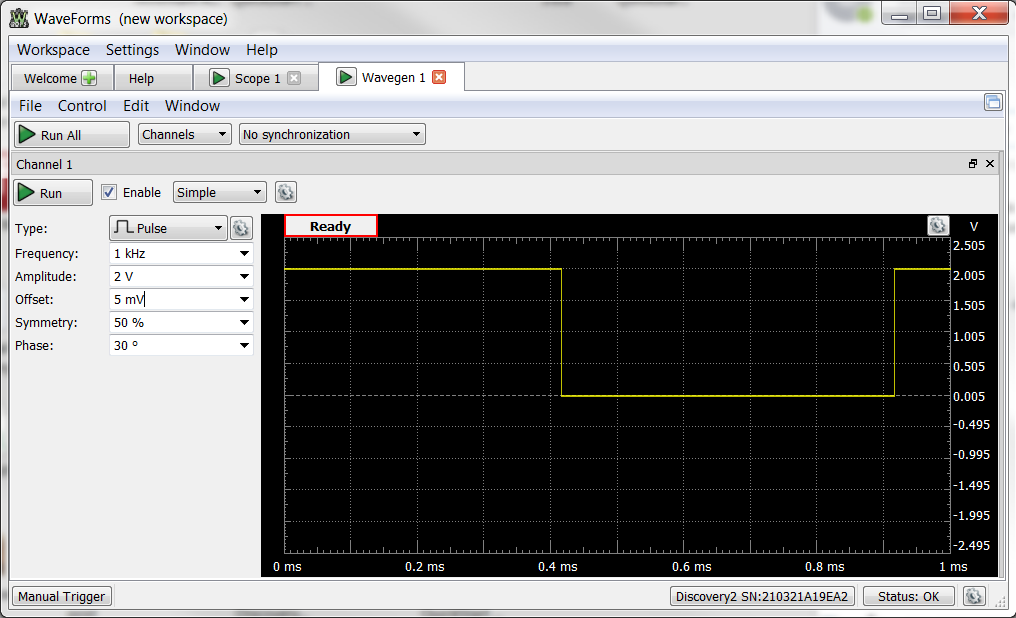Open plot settings gear inside the waveform display

(938, 226)
